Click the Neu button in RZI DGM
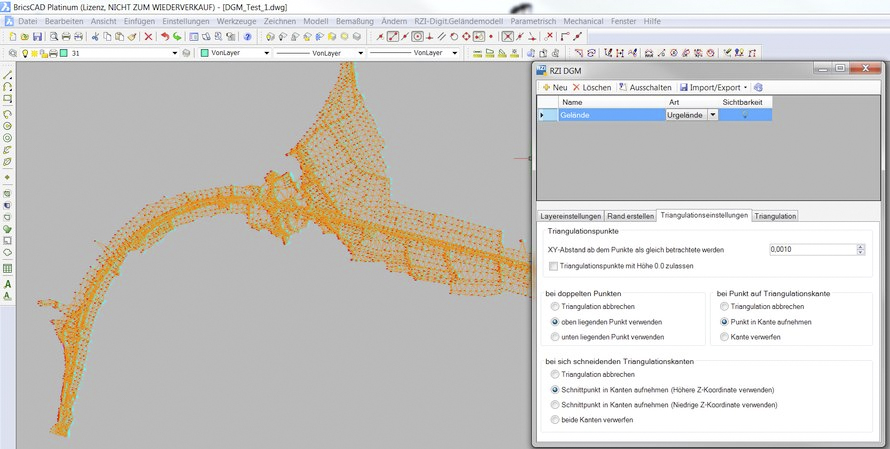Image resolution: width=890 pixels, height=449 pixels. point(554,87)
